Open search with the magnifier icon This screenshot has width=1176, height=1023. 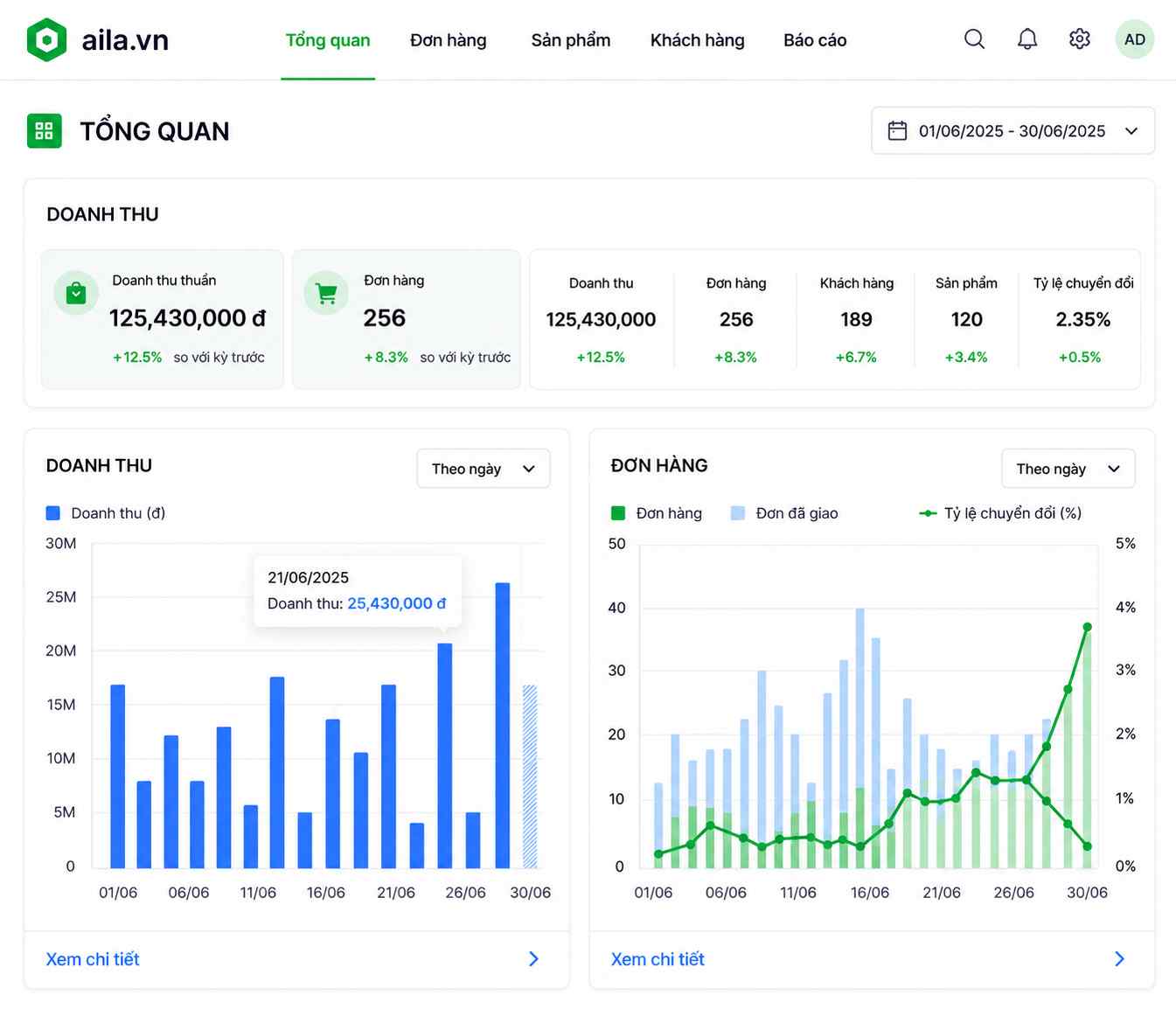(x=974, y=39)
